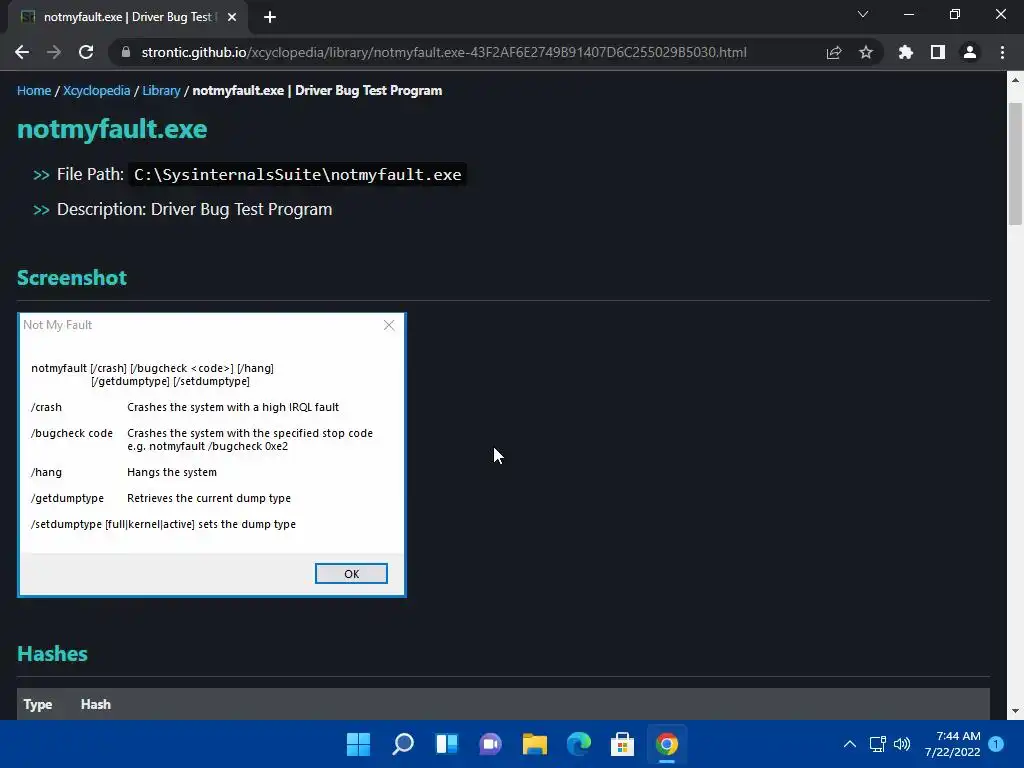Open the Chrome extensions puzzle icon
1024x768 pixels.
click(x=906, y=52)
